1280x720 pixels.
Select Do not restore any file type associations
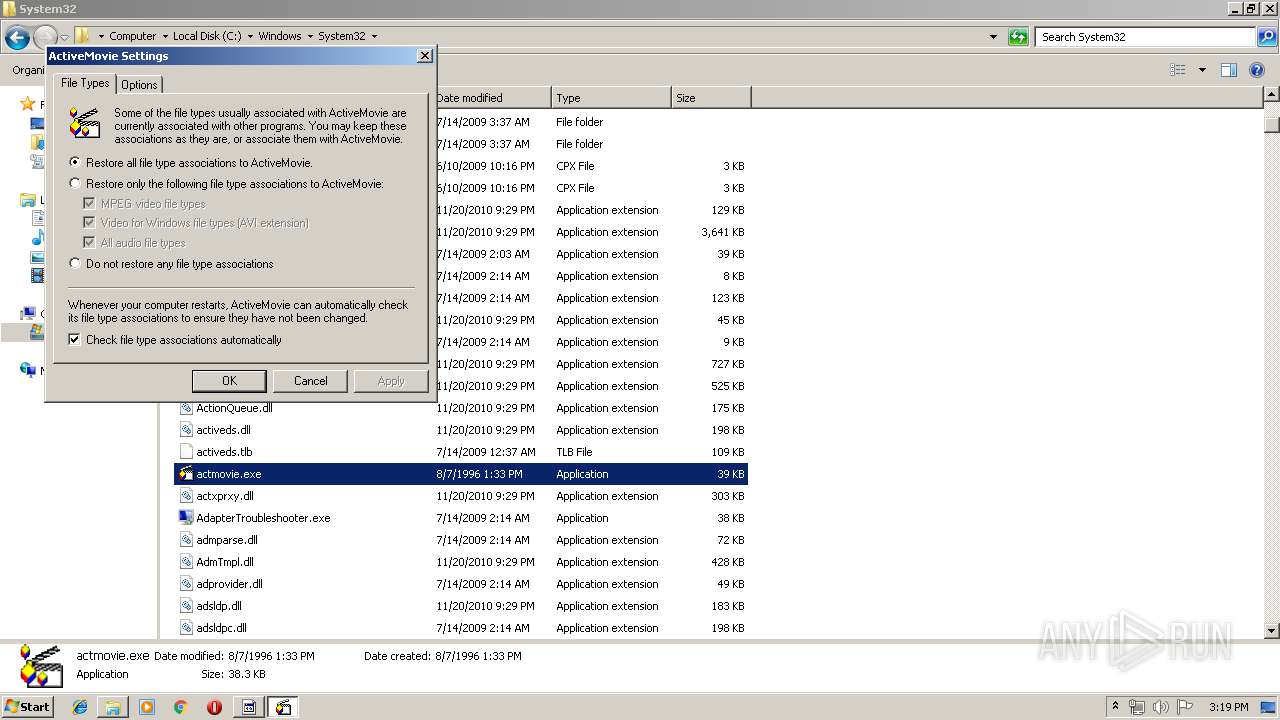pyautogui.click(x=75, y=263)
